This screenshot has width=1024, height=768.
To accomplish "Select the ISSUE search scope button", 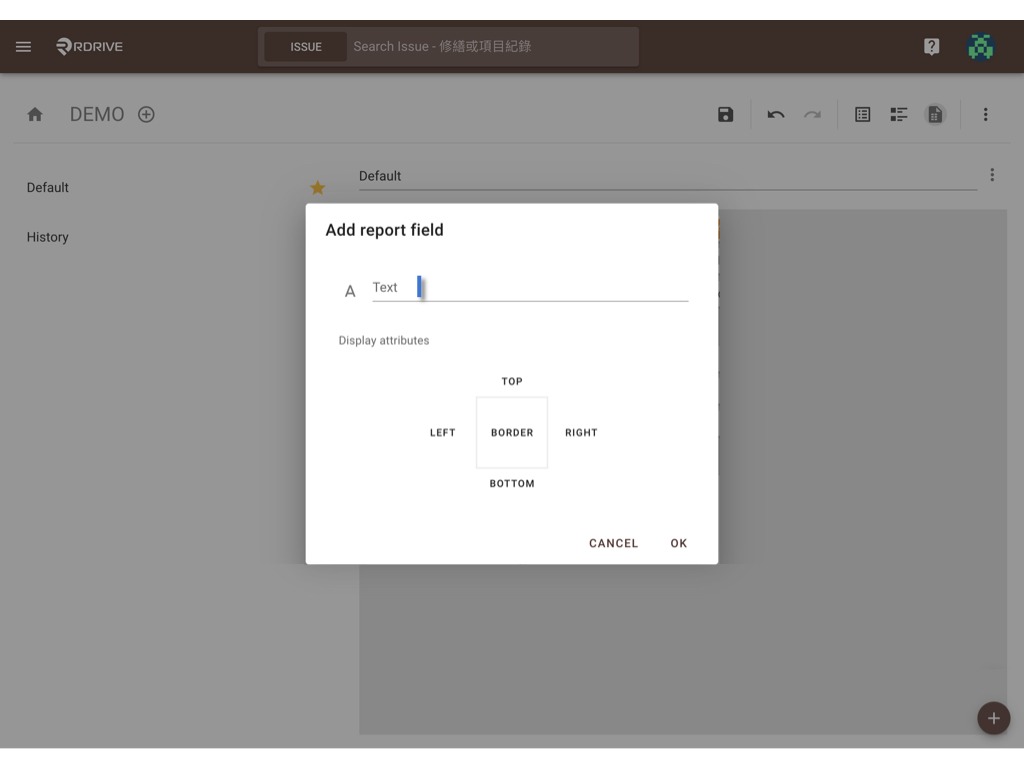I will click(306, 47).
